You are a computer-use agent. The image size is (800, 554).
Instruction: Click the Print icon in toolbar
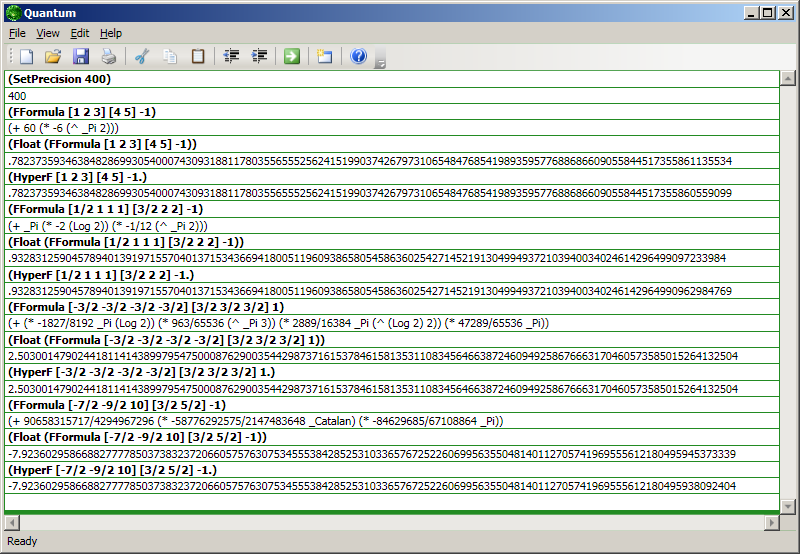click(x=108, y=56)
